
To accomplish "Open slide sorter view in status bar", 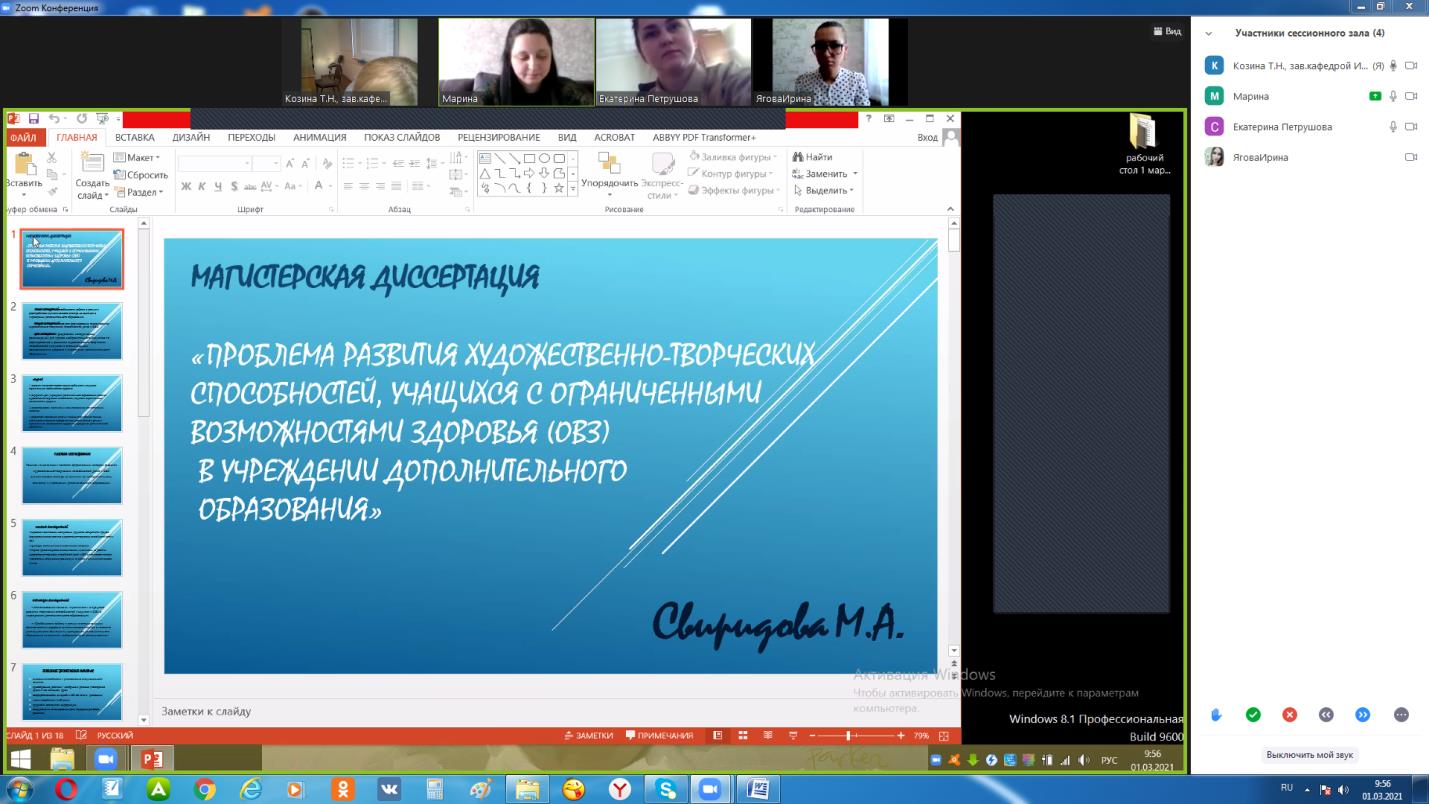I will pos(743,736).
